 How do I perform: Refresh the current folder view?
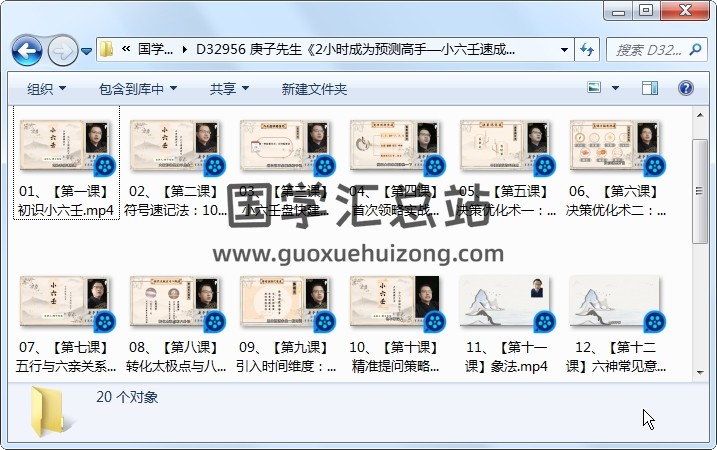coord(587,49)
